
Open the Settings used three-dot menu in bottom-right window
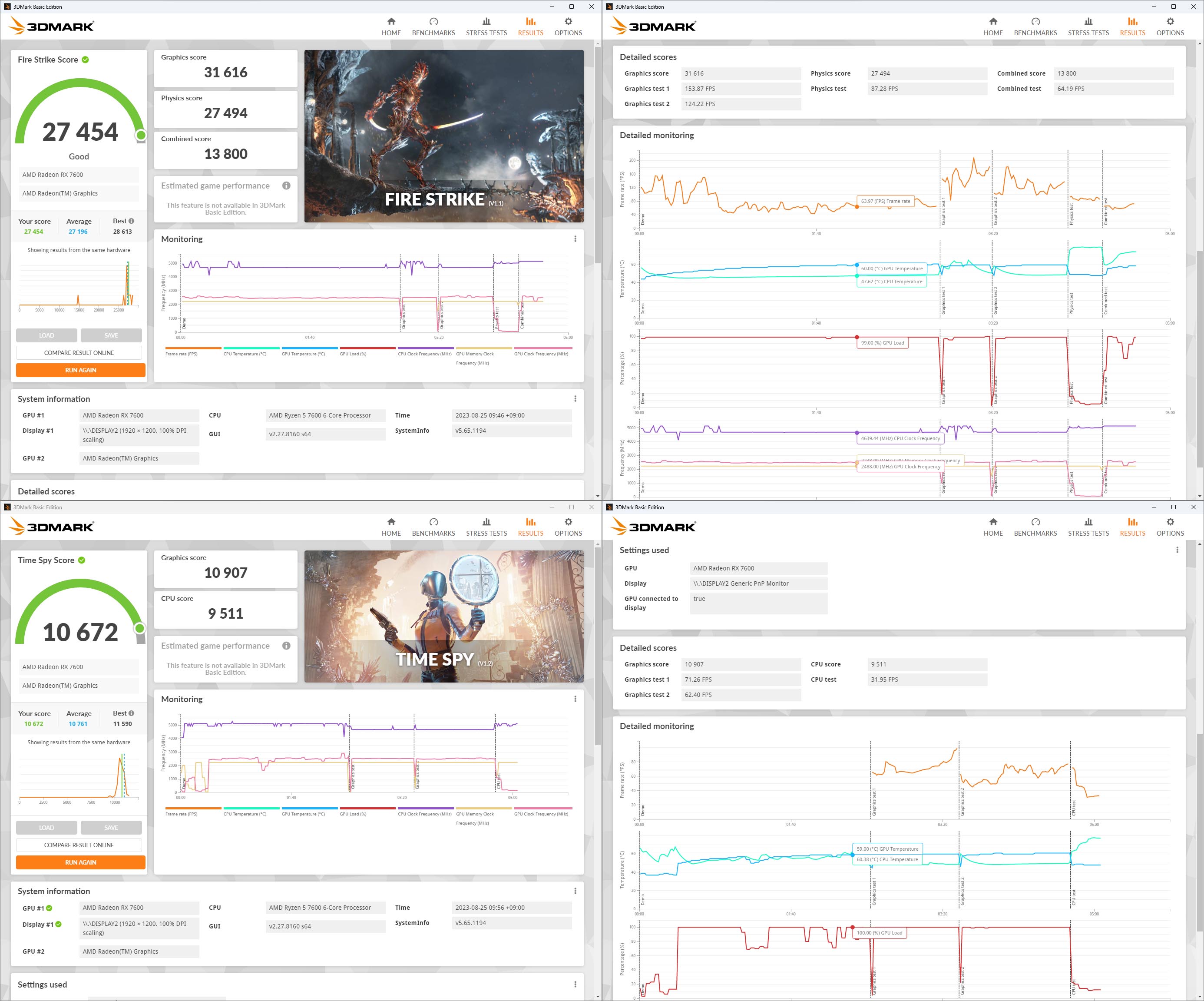coord(1177,550)
